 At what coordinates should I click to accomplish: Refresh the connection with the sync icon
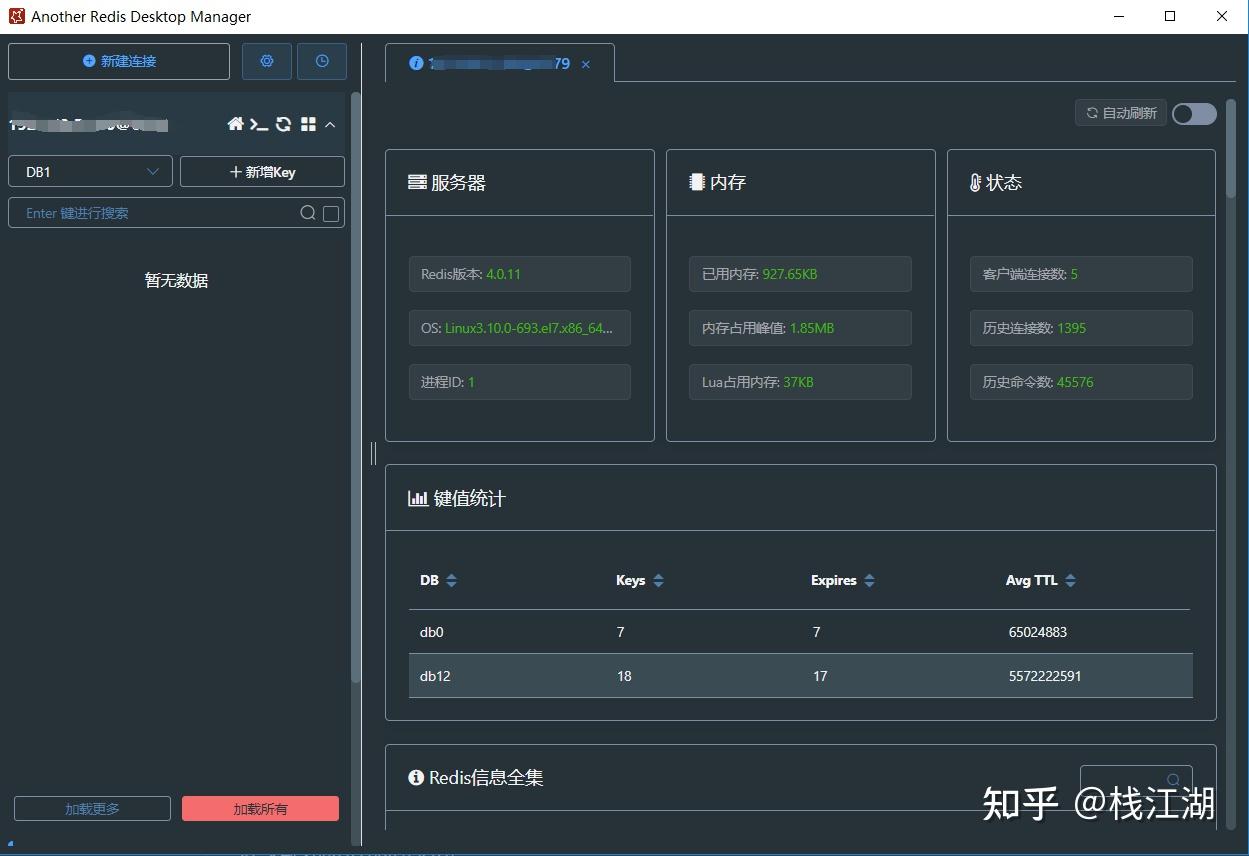tap(284, 124)
